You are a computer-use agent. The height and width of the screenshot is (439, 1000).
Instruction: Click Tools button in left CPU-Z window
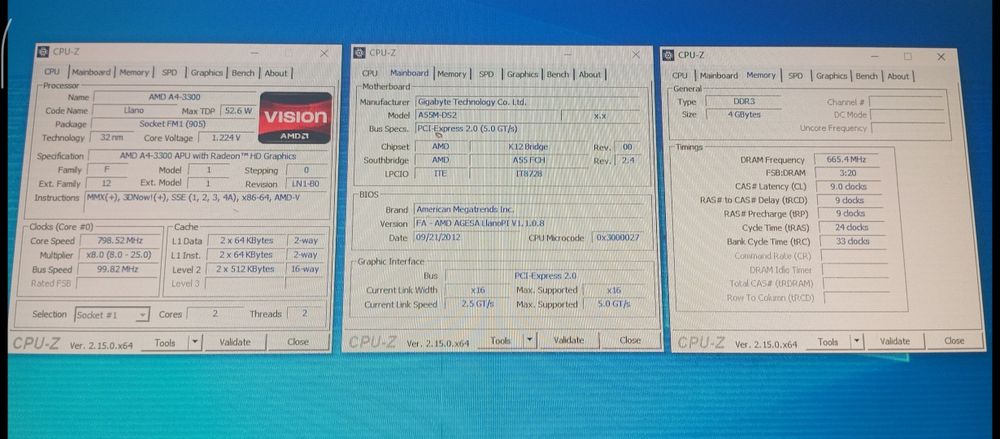(165, 343)
